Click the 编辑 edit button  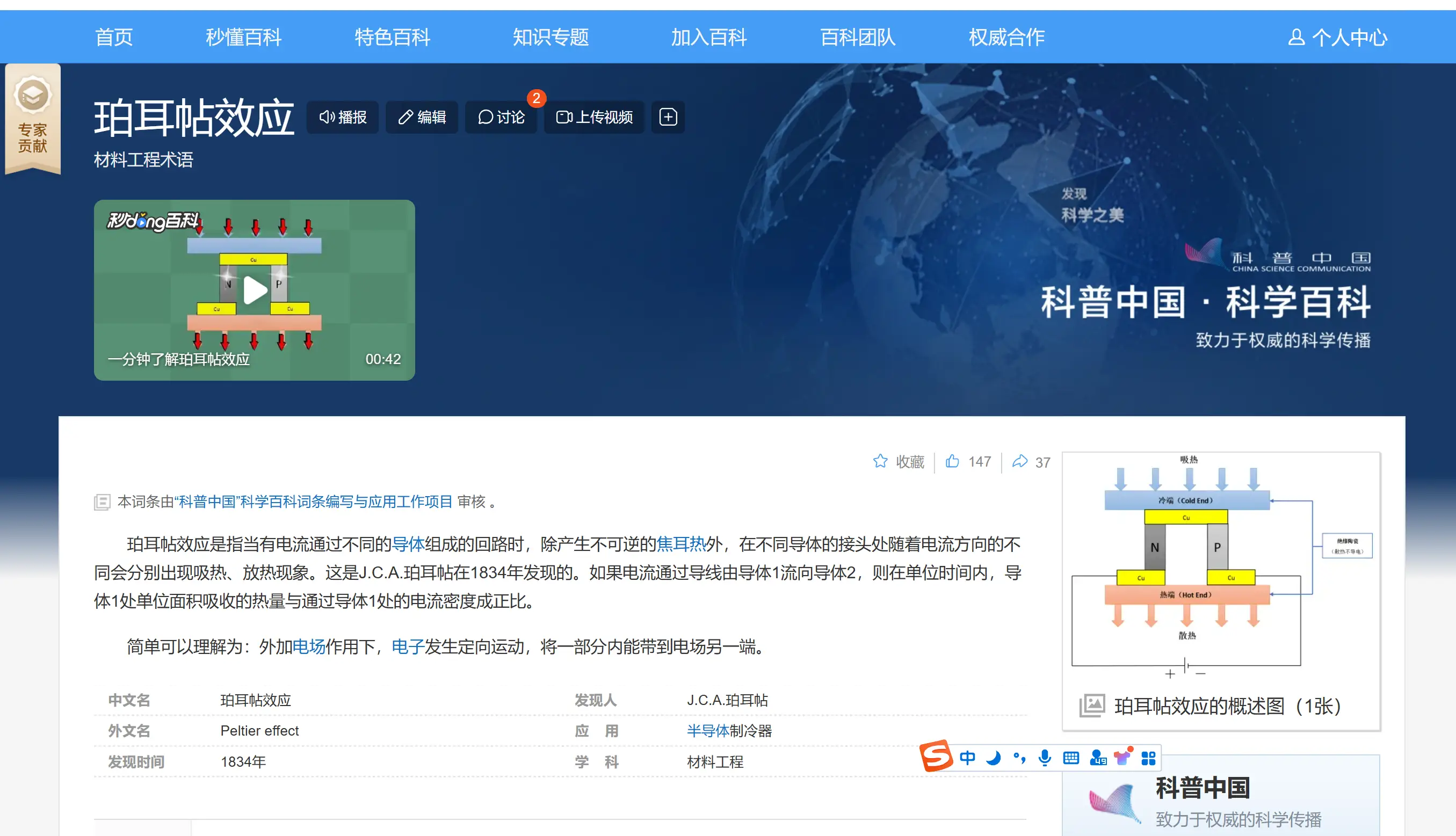tap(422, 117)
